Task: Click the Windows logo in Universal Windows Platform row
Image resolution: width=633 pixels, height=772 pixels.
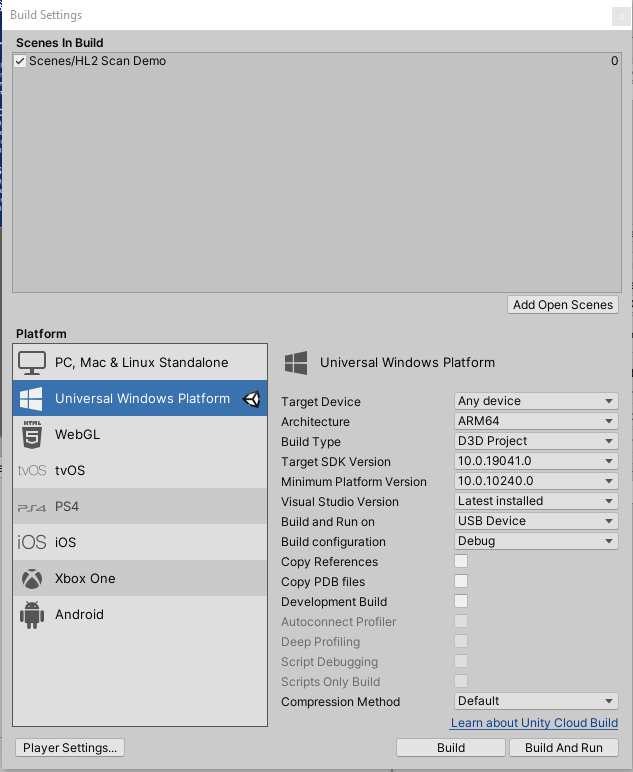Action: tap(31, 399)
